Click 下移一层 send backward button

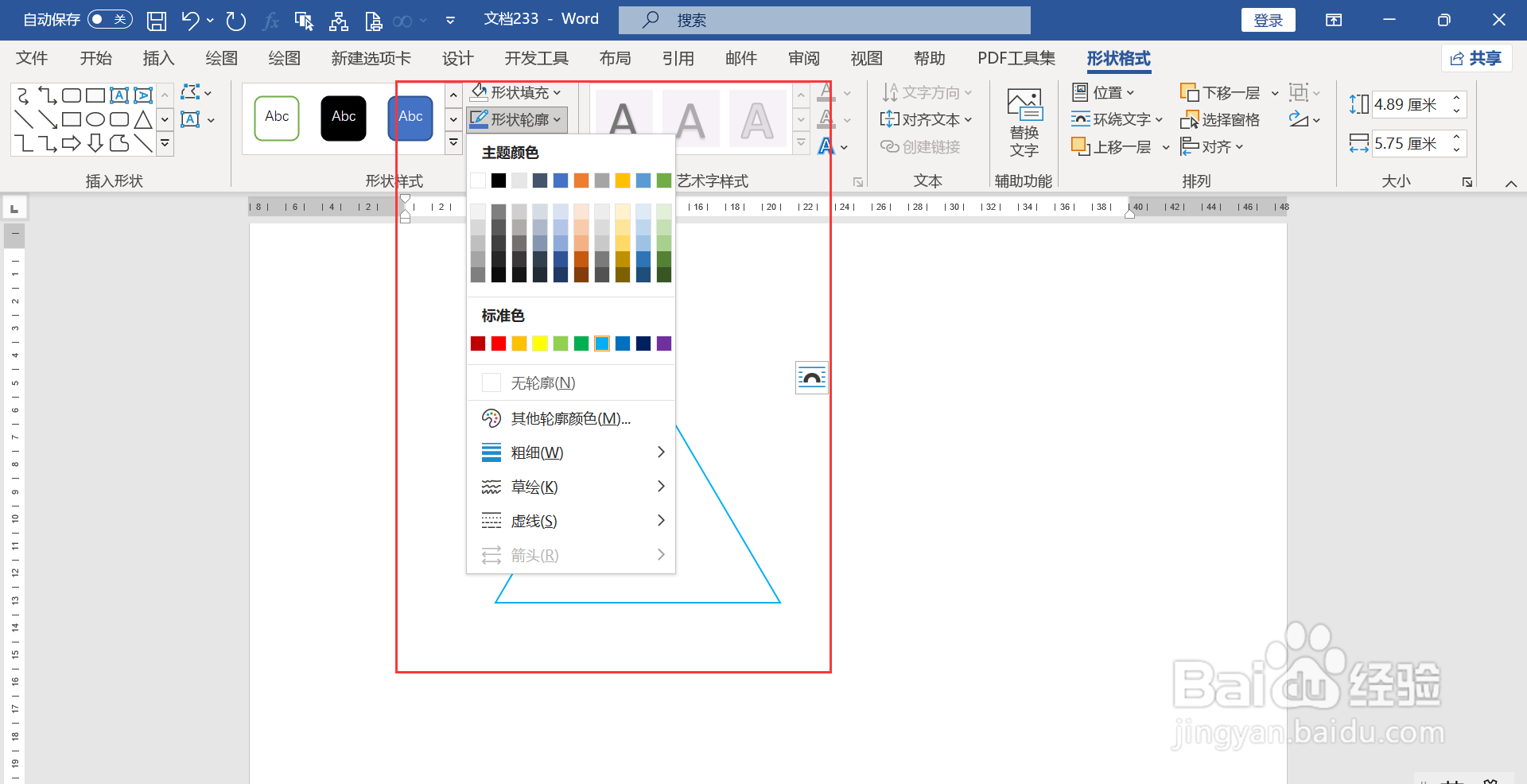coord(1221,92)
